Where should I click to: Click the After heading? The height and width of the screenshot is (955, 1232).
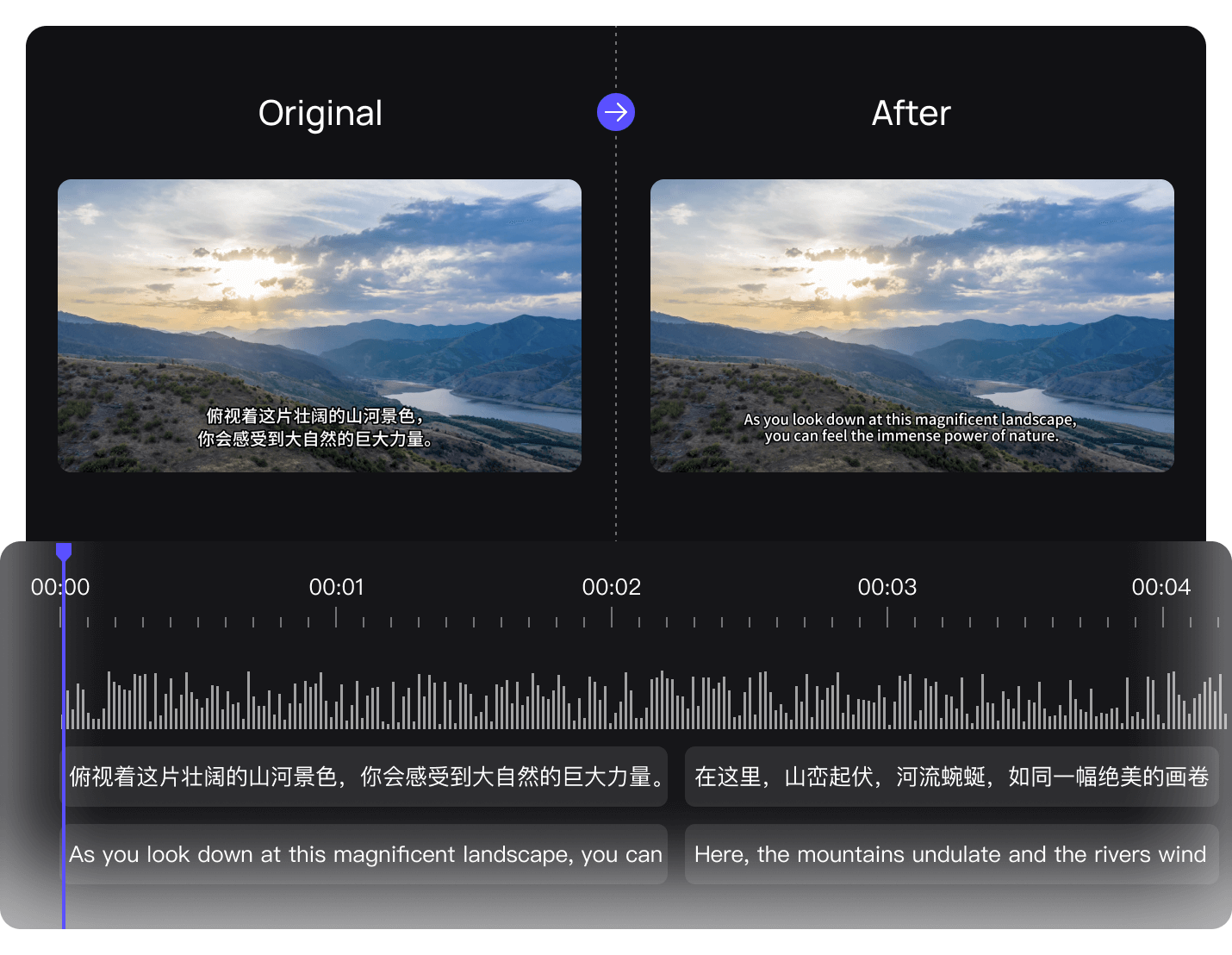click(x=911, y=113)
